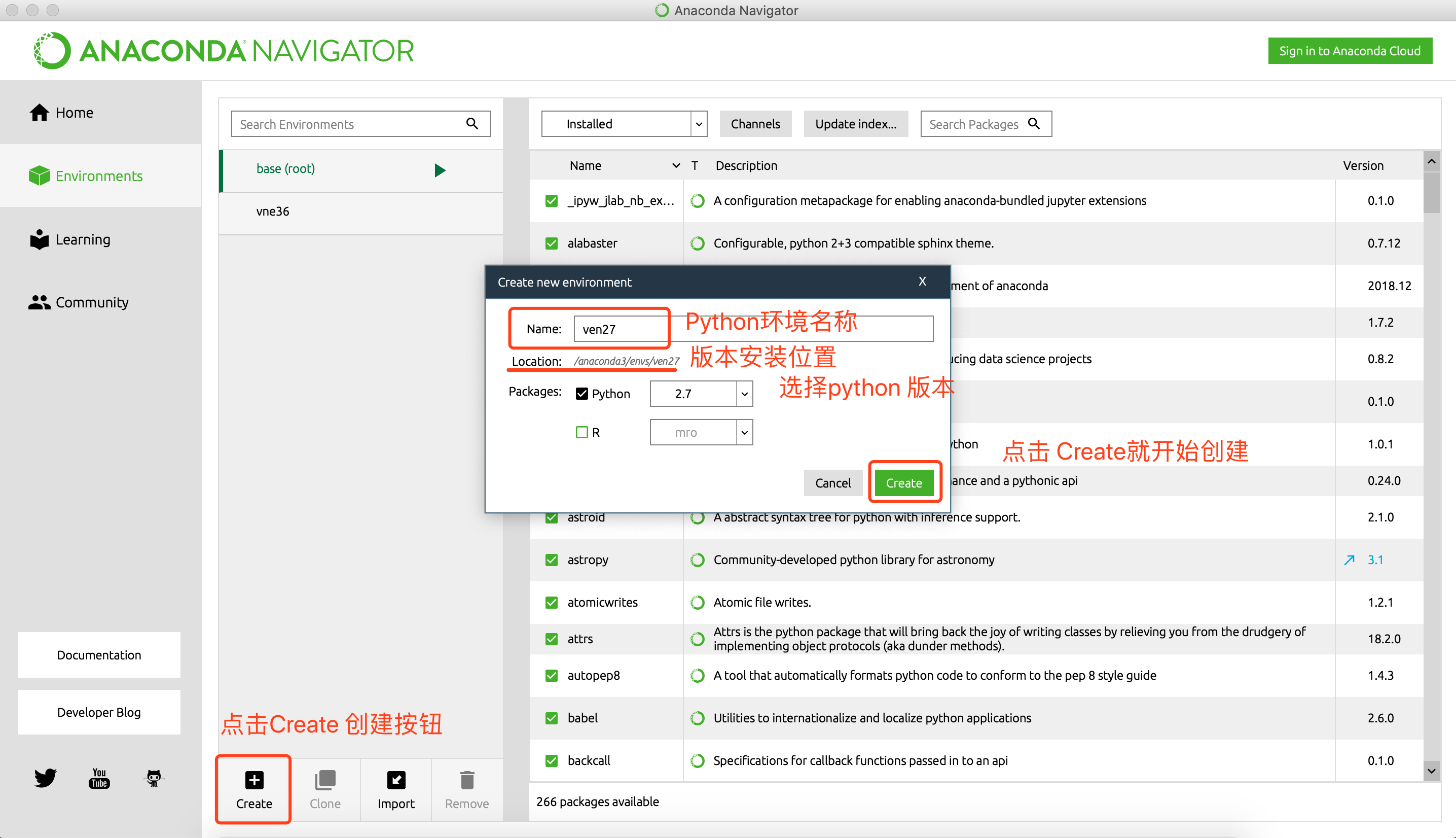Click the Create environment plus icon
1456x838 pixels.
(x=253, y=781)
